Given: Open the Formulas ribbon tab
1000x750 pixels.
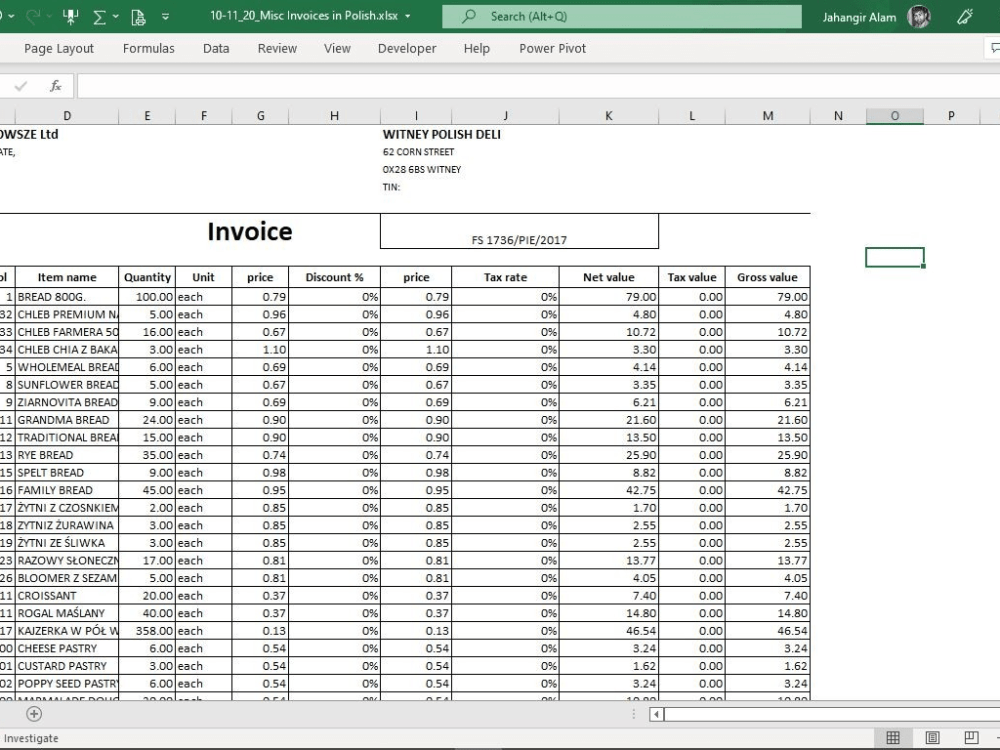Looking at the screenshot, I should pyautogui.click(x=149, y=48).
